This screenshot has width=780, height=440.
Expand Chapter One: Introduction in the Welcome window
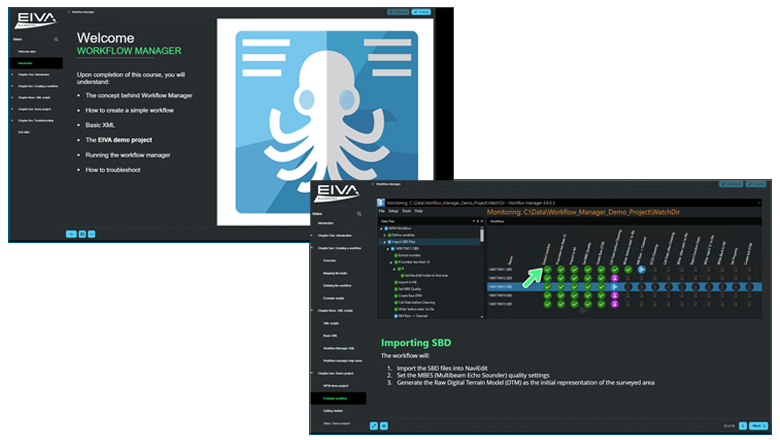[12, 75]
